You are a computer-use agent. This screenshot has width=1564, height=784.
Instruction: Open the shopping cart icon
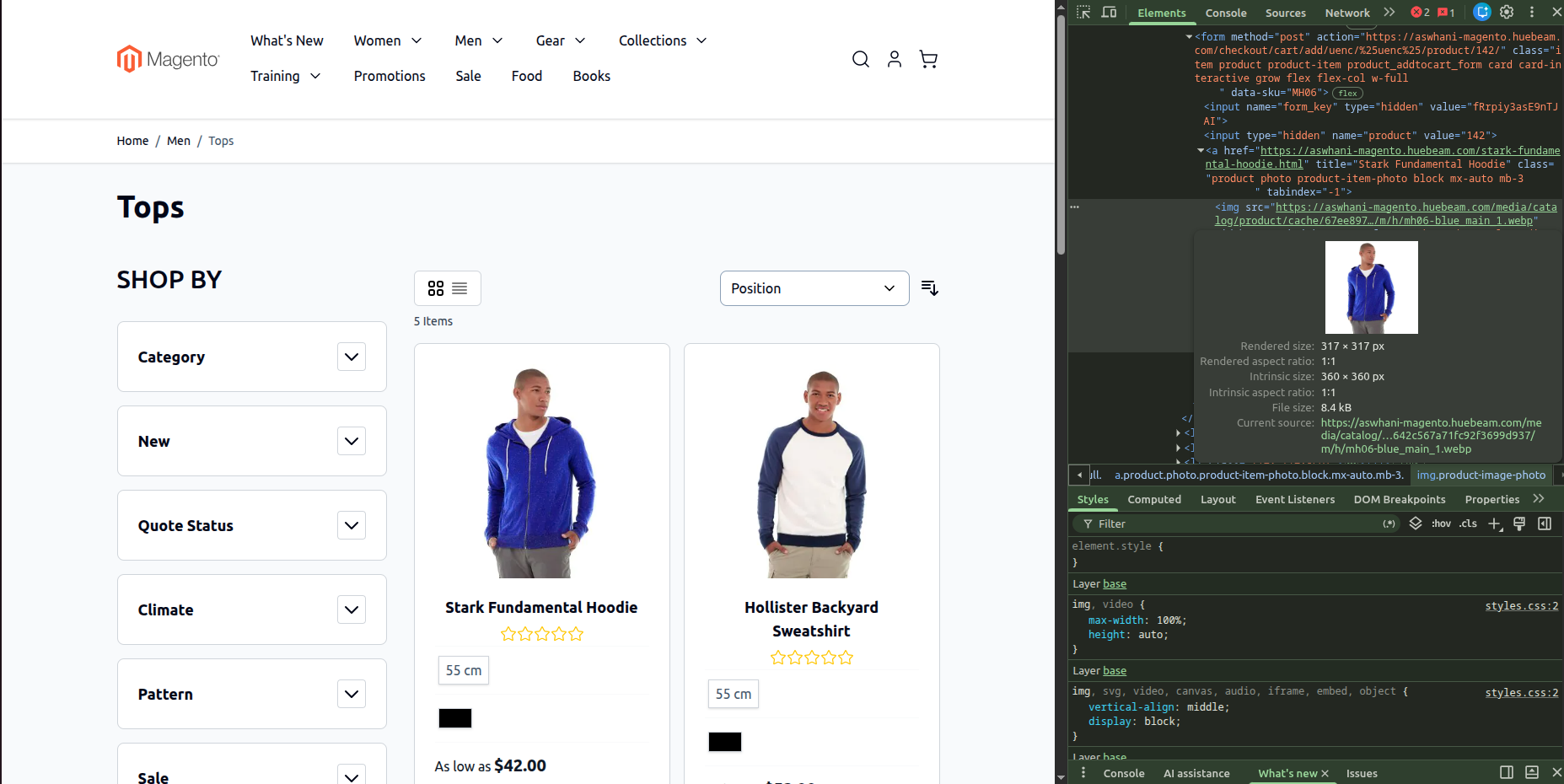pyautogui.click(x=928, y=59)
